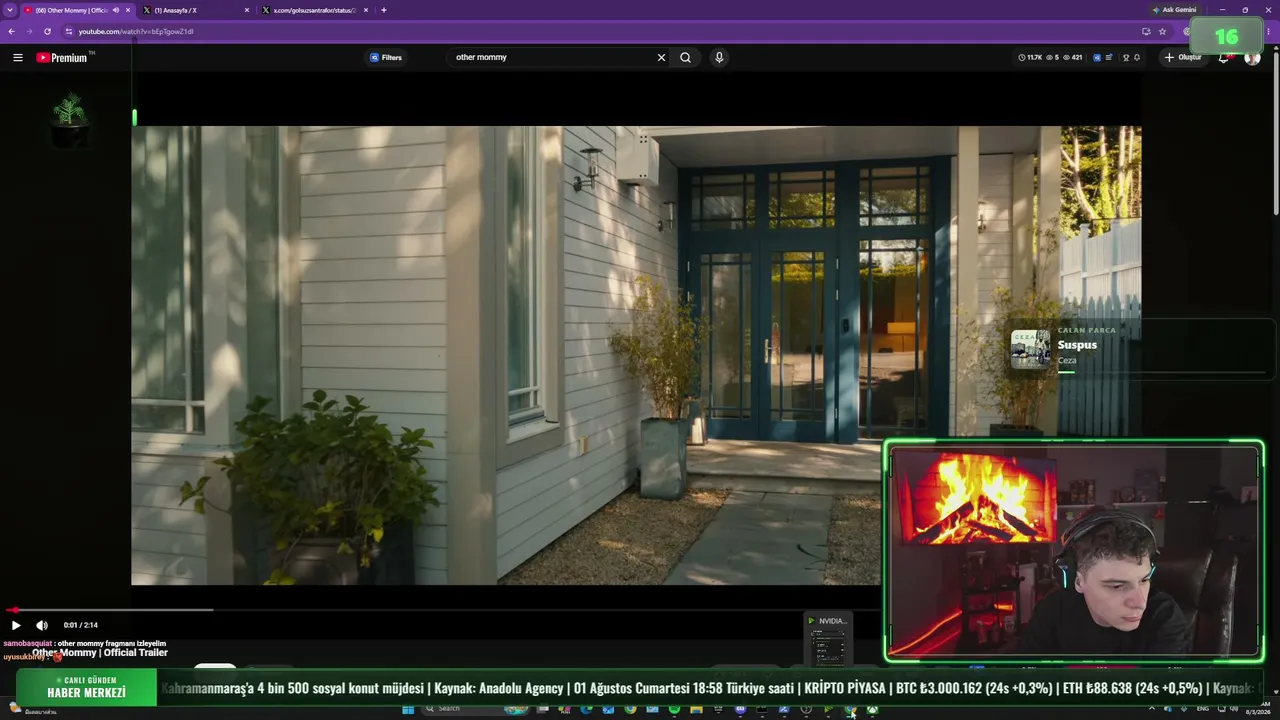Mute the audio-playing YouTube tab
This screenshot has height=720, width=1280.
[116, 10]
